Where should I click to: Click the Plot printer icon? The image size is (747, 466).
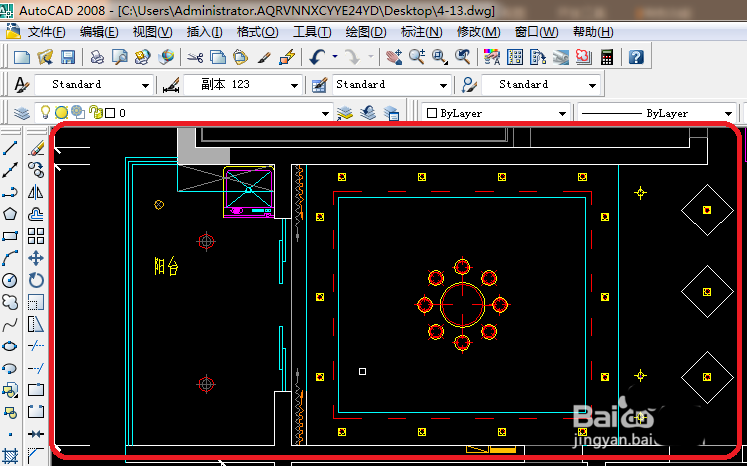pyautogui.click(x=97, y=57)
